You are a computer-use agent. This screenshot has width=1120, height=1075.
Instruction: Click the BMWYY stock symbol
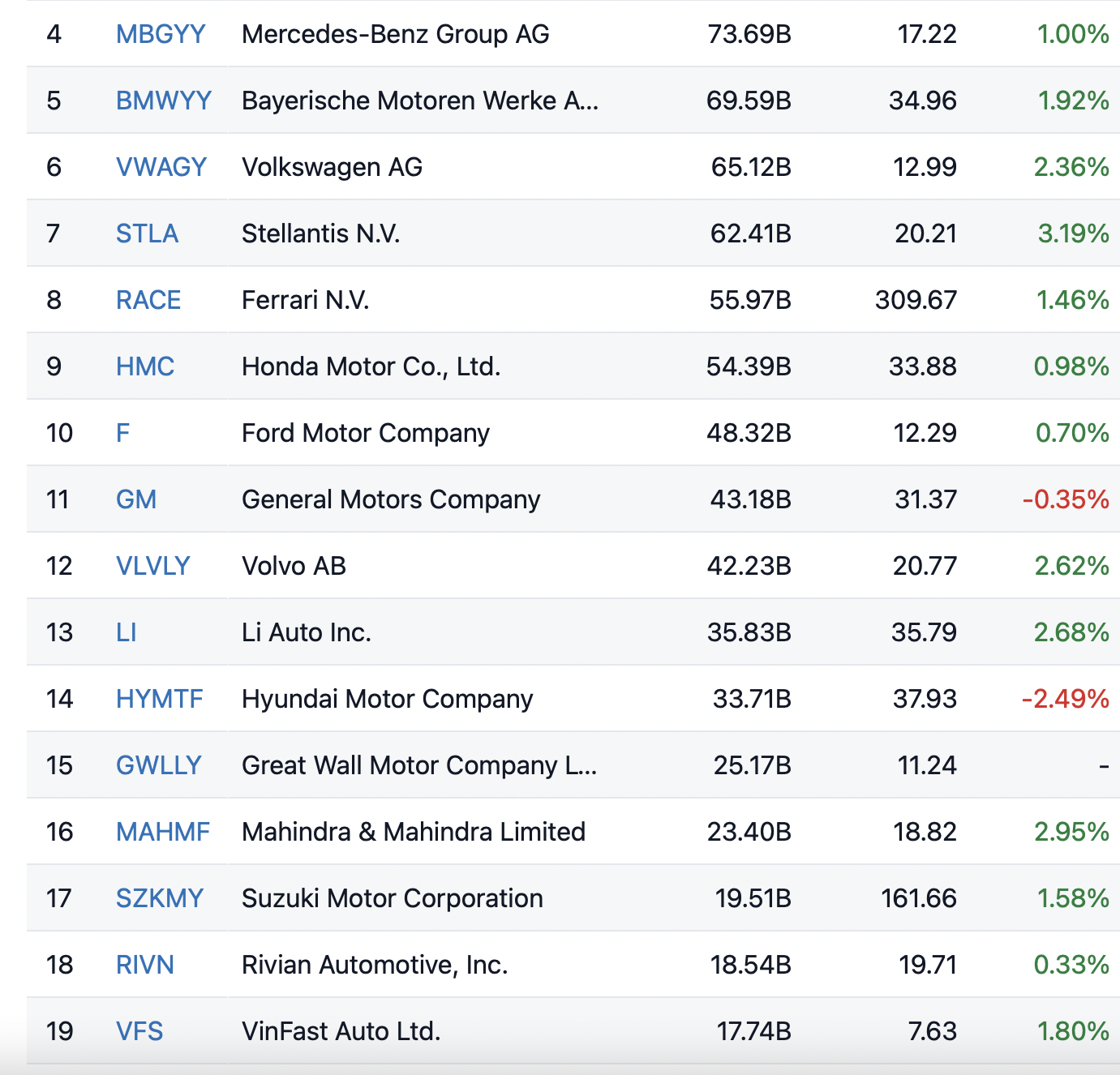[x=164, y=101]
